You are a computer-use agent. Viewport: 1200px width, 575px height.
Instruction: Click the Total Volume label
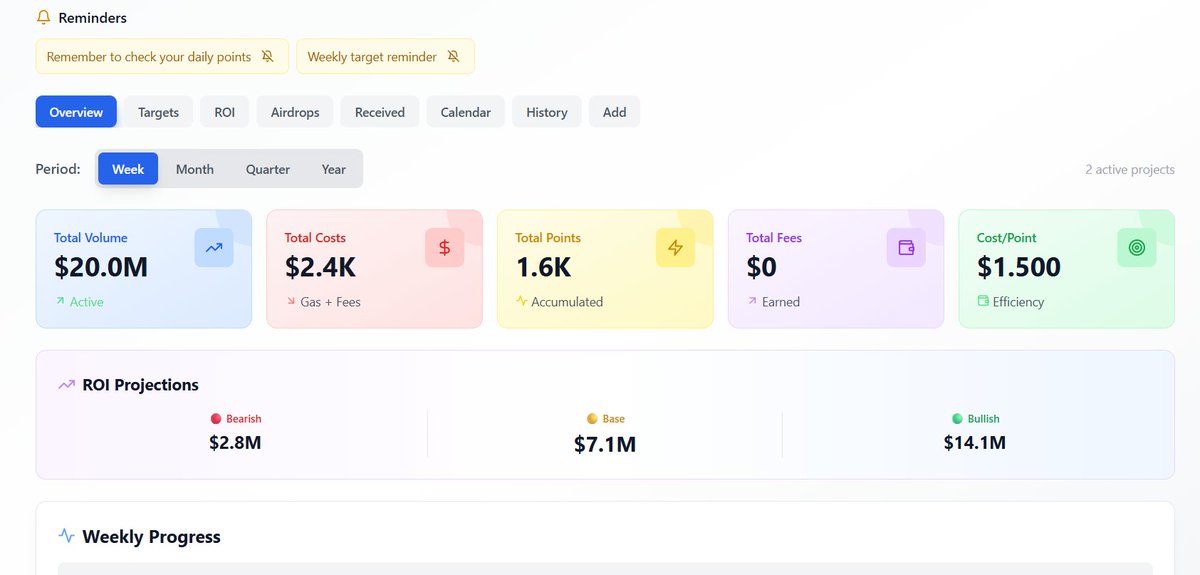coord(91,238)
